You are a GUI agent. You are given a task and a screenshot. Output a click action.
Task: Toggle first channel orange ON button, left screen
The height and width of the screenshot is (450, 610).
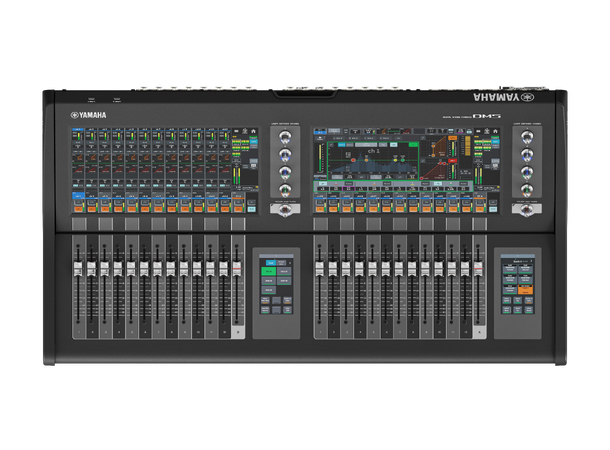click(x=78, y=209)
